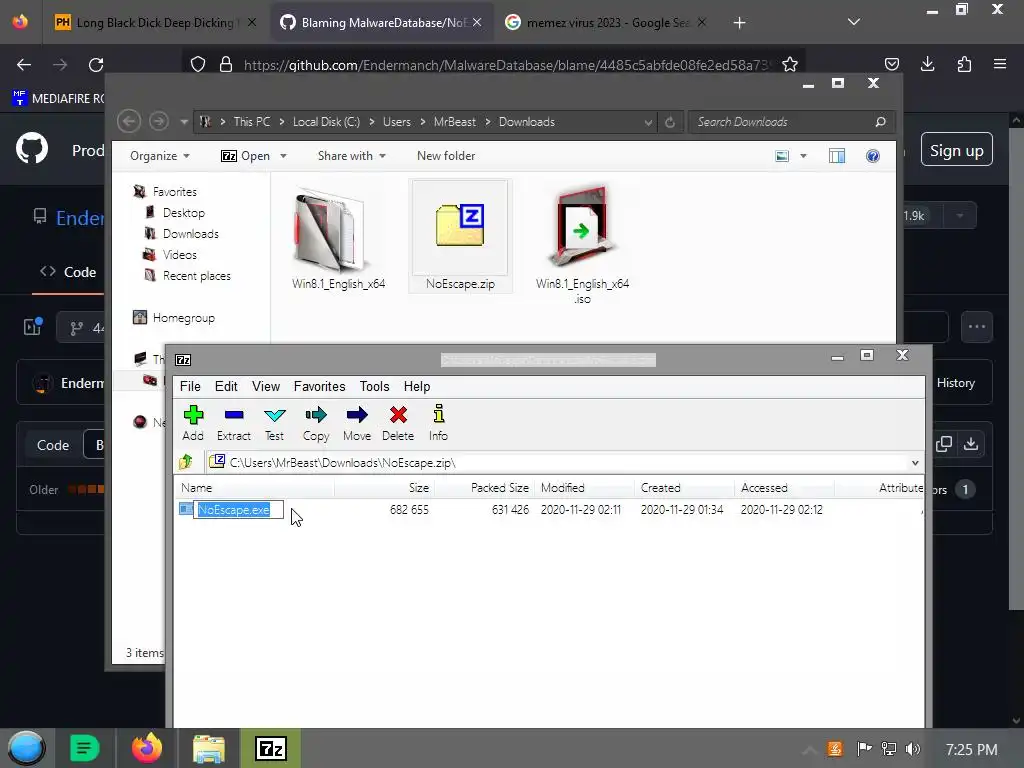
Task: Open File Explorer from the taskbar
Action: coord(209,748)
